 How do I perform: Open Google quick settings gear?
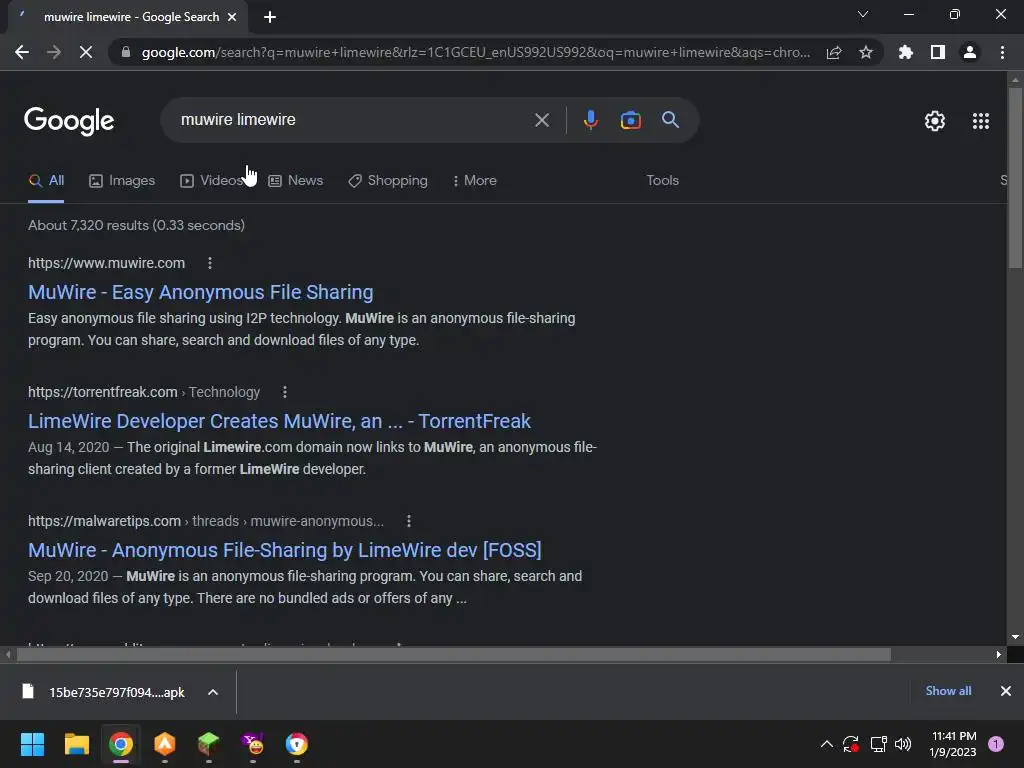935,121
